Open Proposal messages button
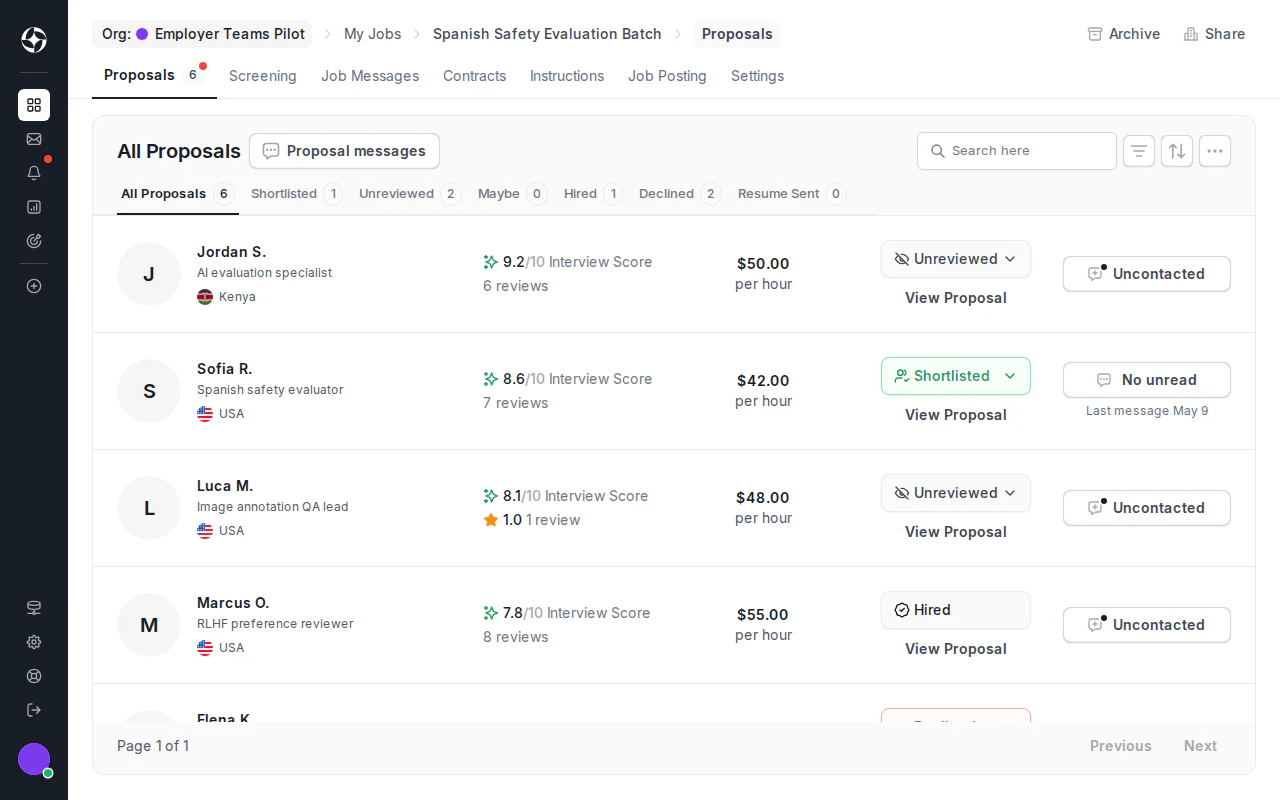This screenshot has width=1280, height=800. point(344,151)
